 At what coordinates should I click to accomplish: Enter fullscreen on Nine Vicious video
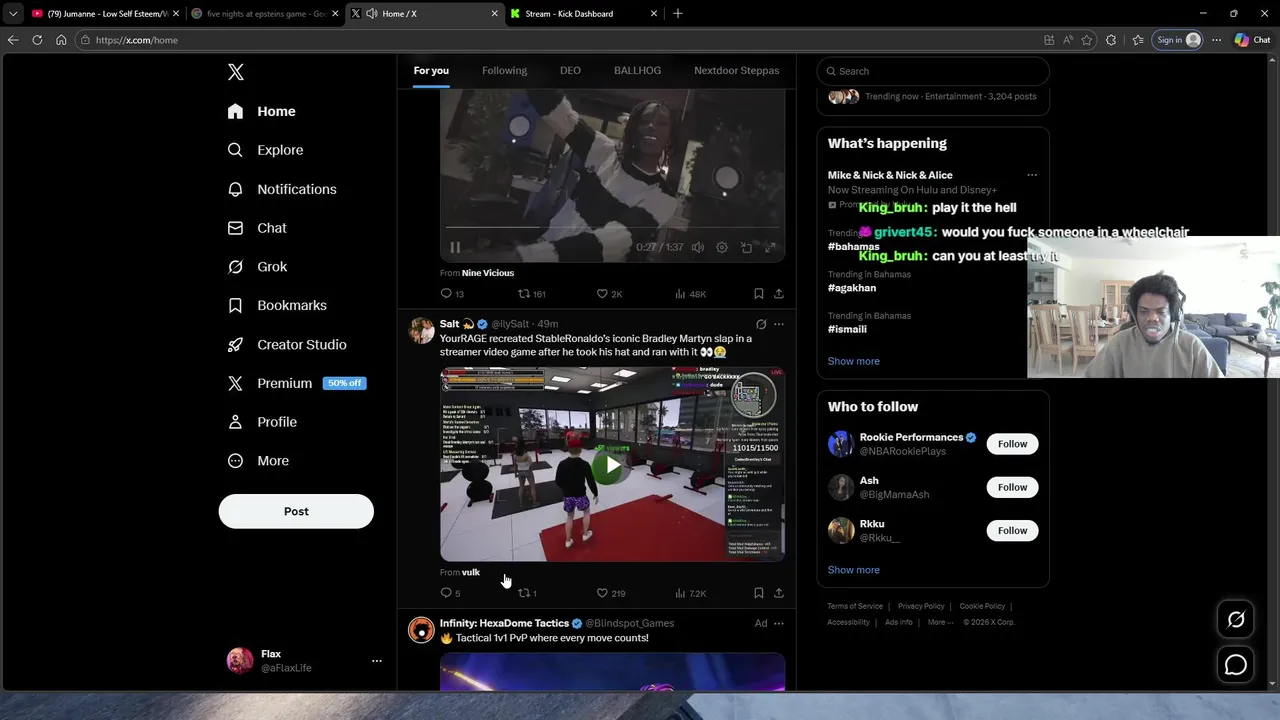[x=770, y=247]
